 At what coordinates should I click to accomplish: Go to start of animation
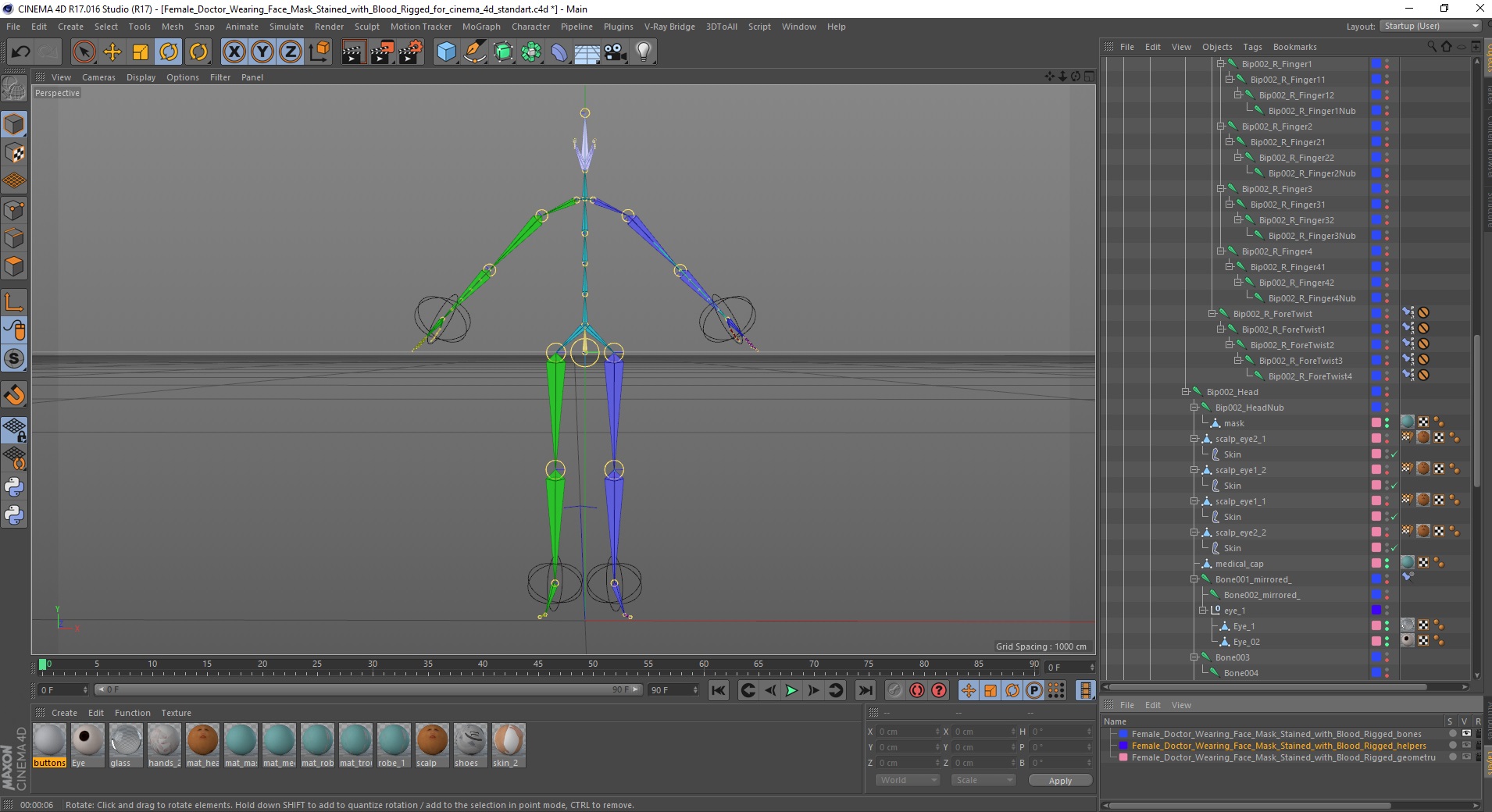coord(719,690)
